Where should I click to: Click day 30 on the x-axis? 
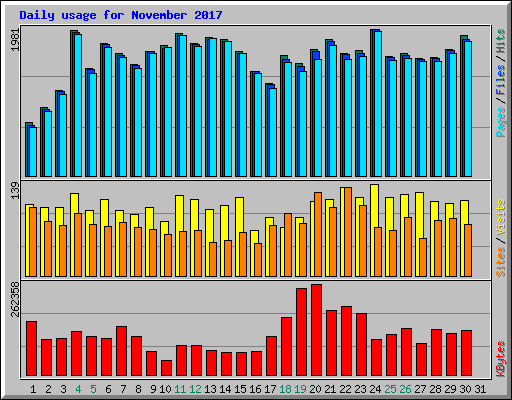click(465, 389)
